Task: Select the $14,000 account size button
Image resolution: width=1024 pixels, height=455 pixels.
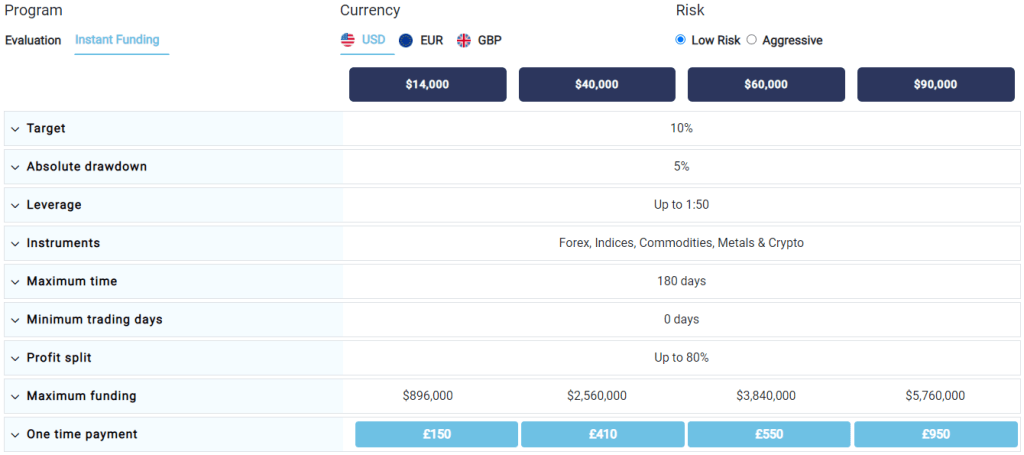Action: 428,84
